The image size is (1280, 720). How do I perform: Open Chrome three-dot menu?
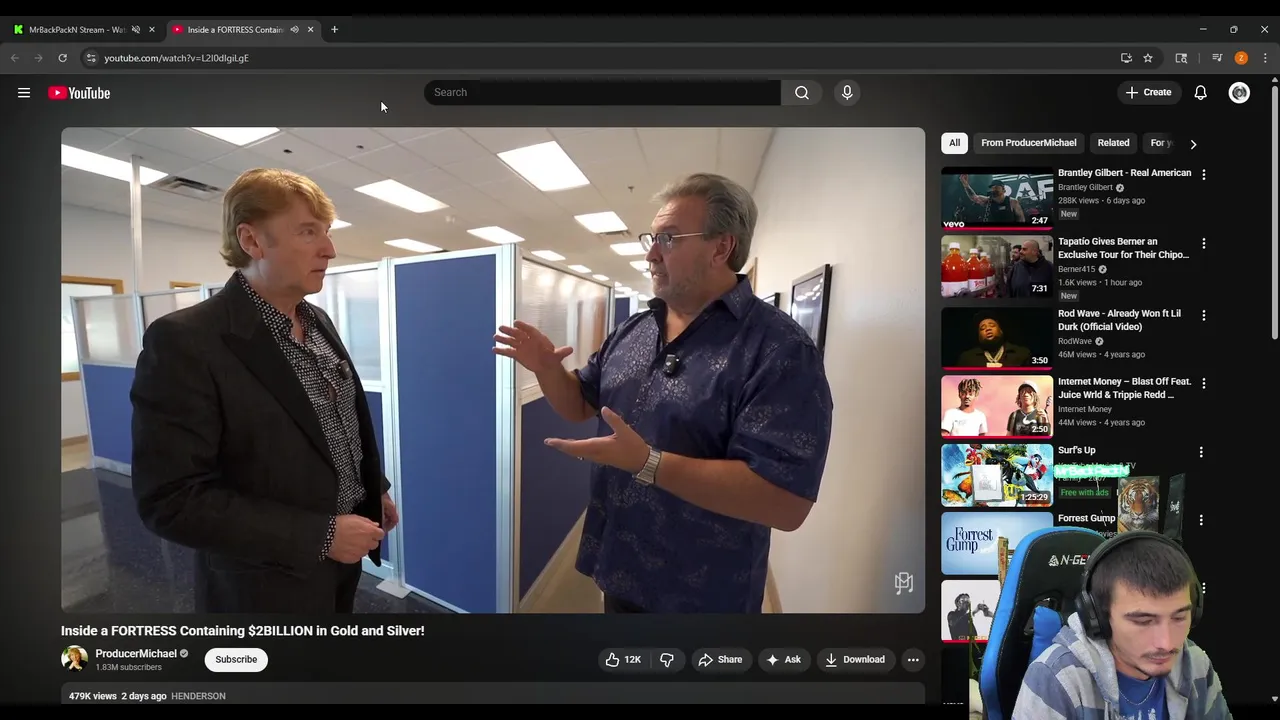click(1265, 58)
